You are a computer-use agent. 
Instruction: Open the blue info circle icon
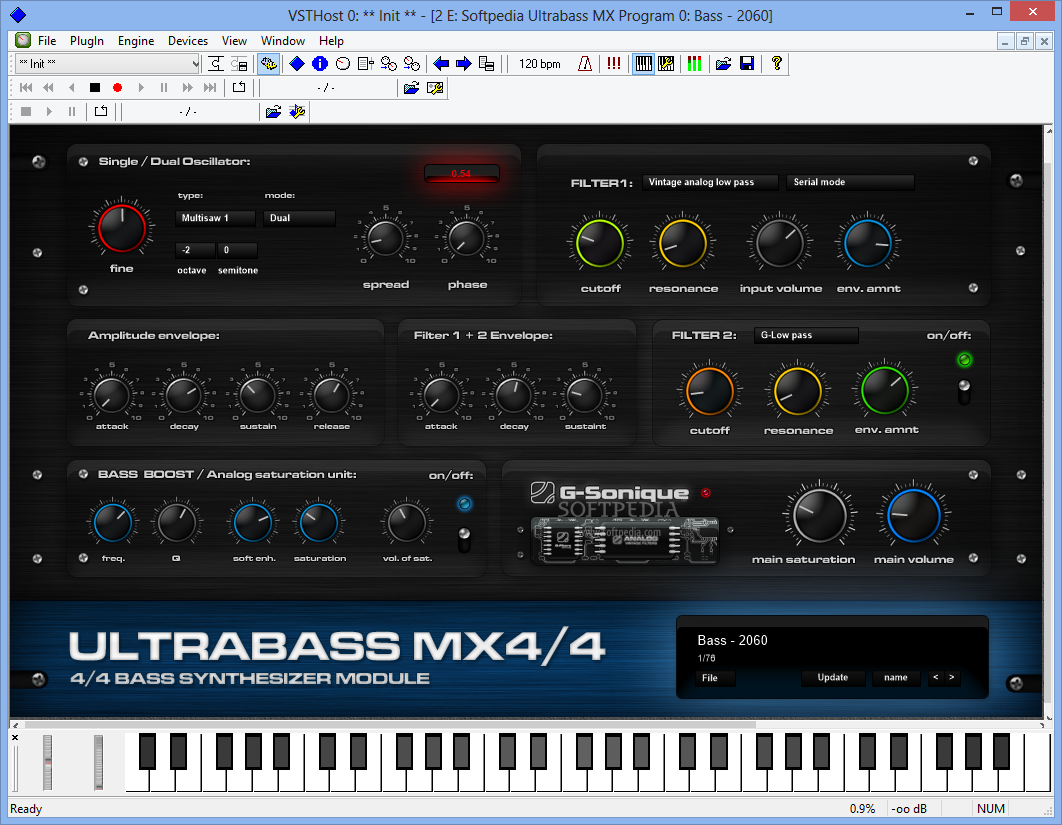tap(320, 64)
